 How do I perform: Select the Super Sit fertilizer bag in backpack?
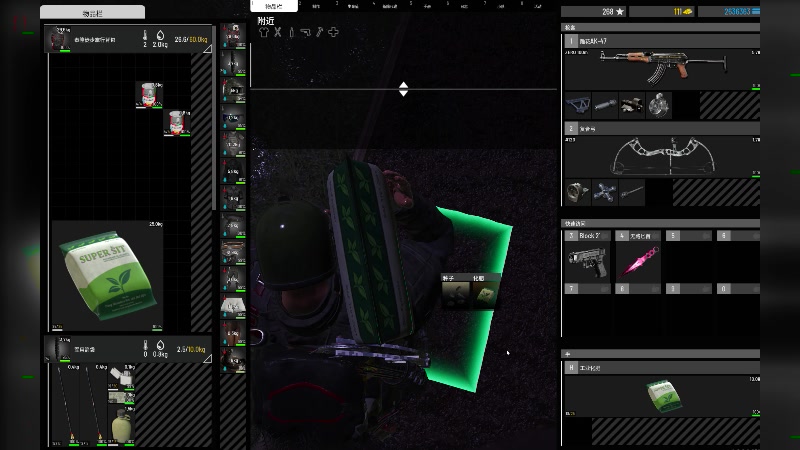(x=107, y=276)
